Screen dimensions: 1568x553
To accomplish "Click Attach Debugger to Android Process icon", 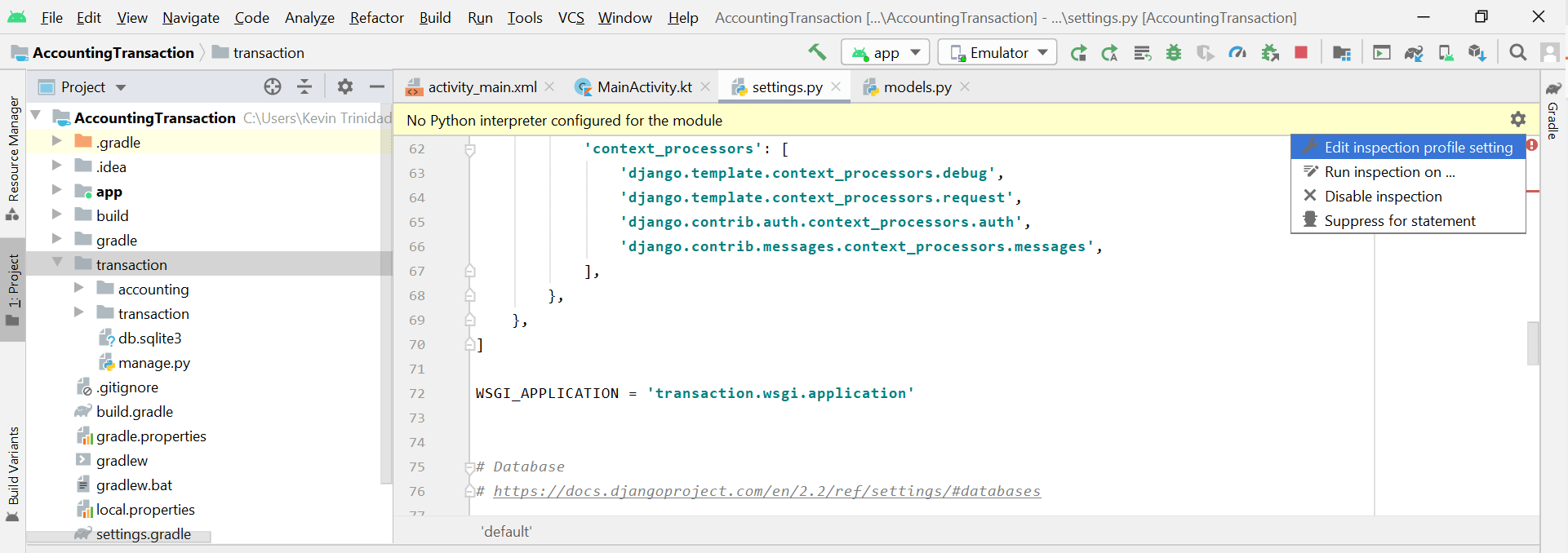I will [1270, 53].
